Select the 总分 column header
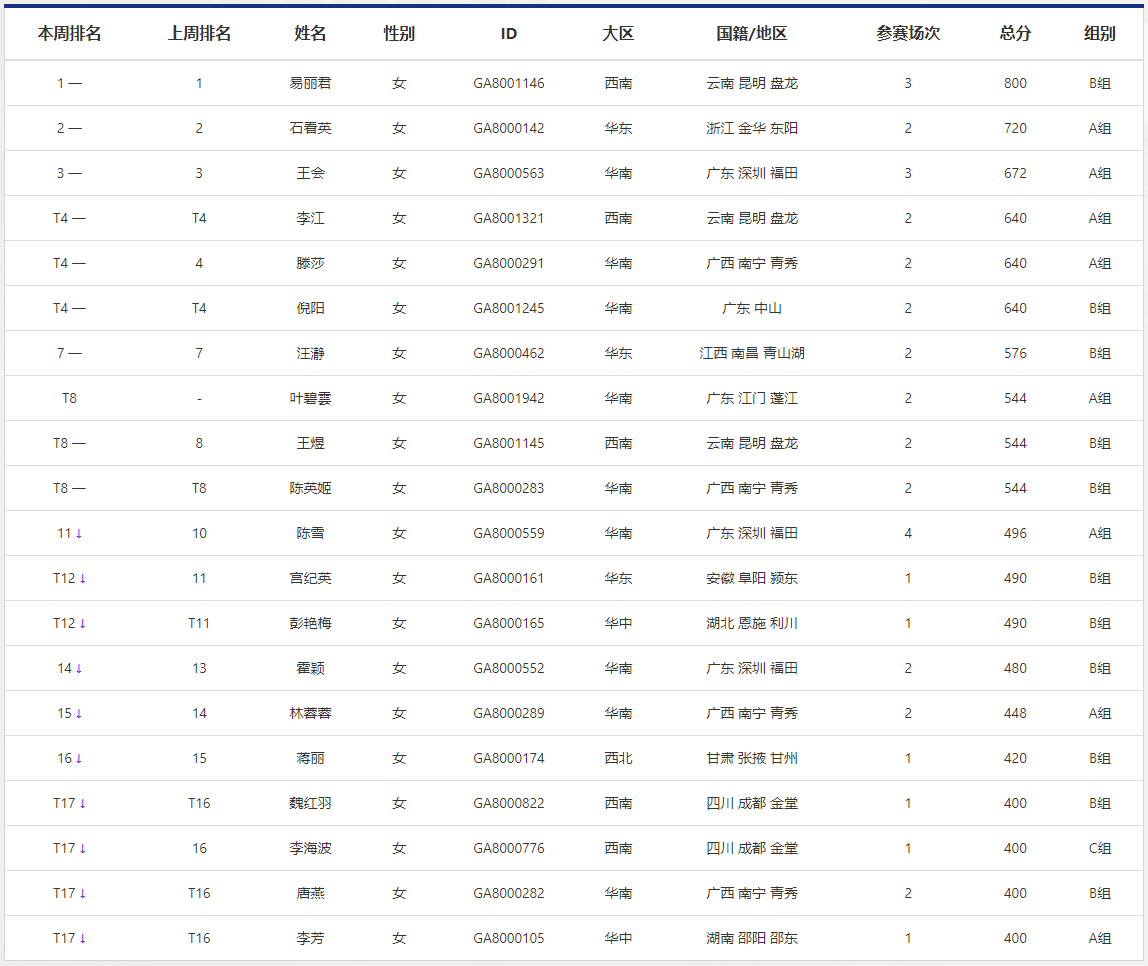Image resolution: width=1148 pixels, height=966 pixels. click(1015, 33)
